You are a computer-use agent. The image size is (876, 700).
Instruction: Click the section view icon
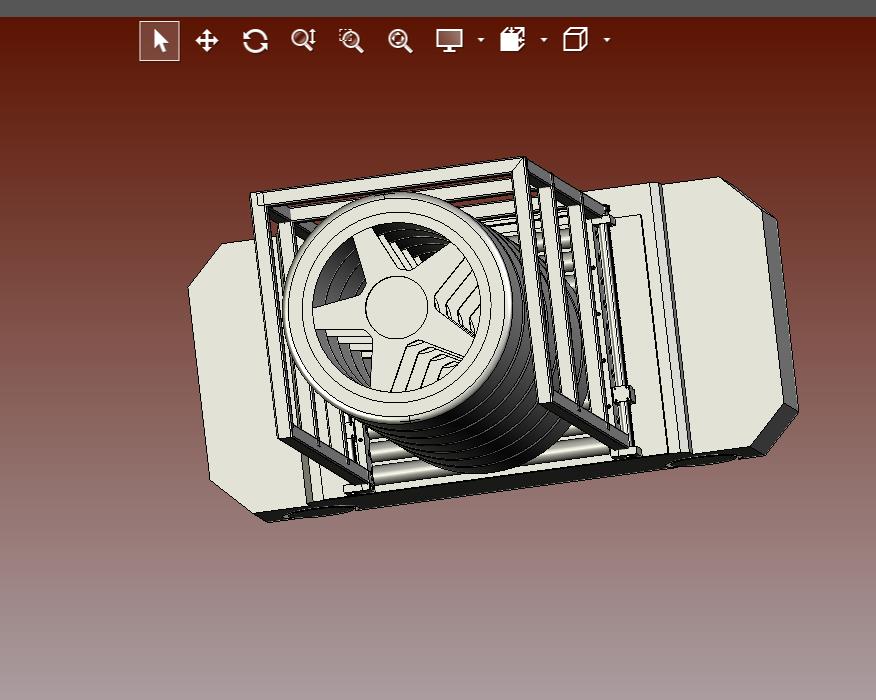[512, 40]
